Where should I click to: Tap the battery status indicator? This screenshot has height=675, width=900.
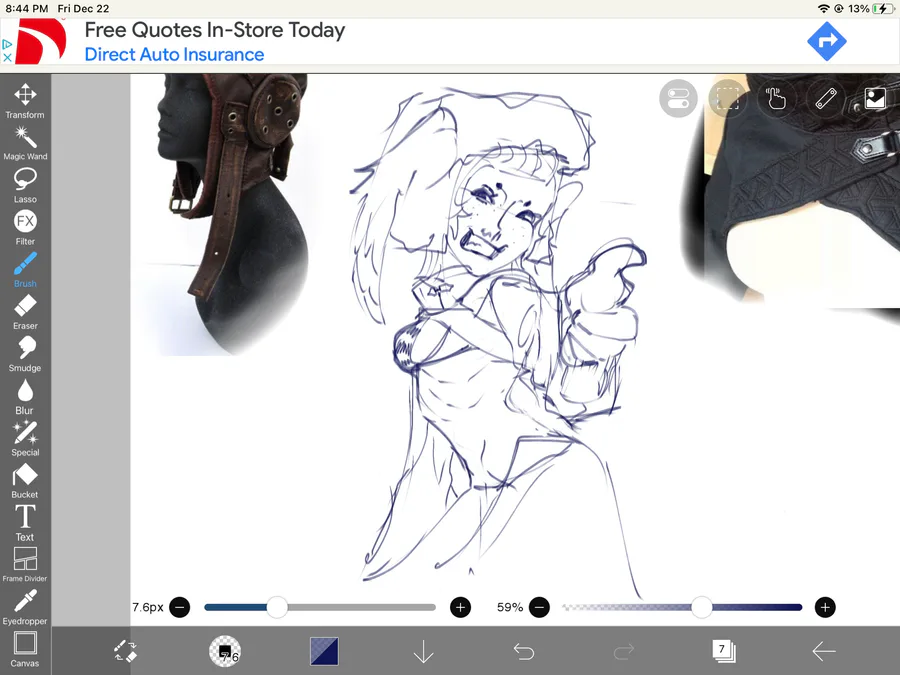coord(883,9)
